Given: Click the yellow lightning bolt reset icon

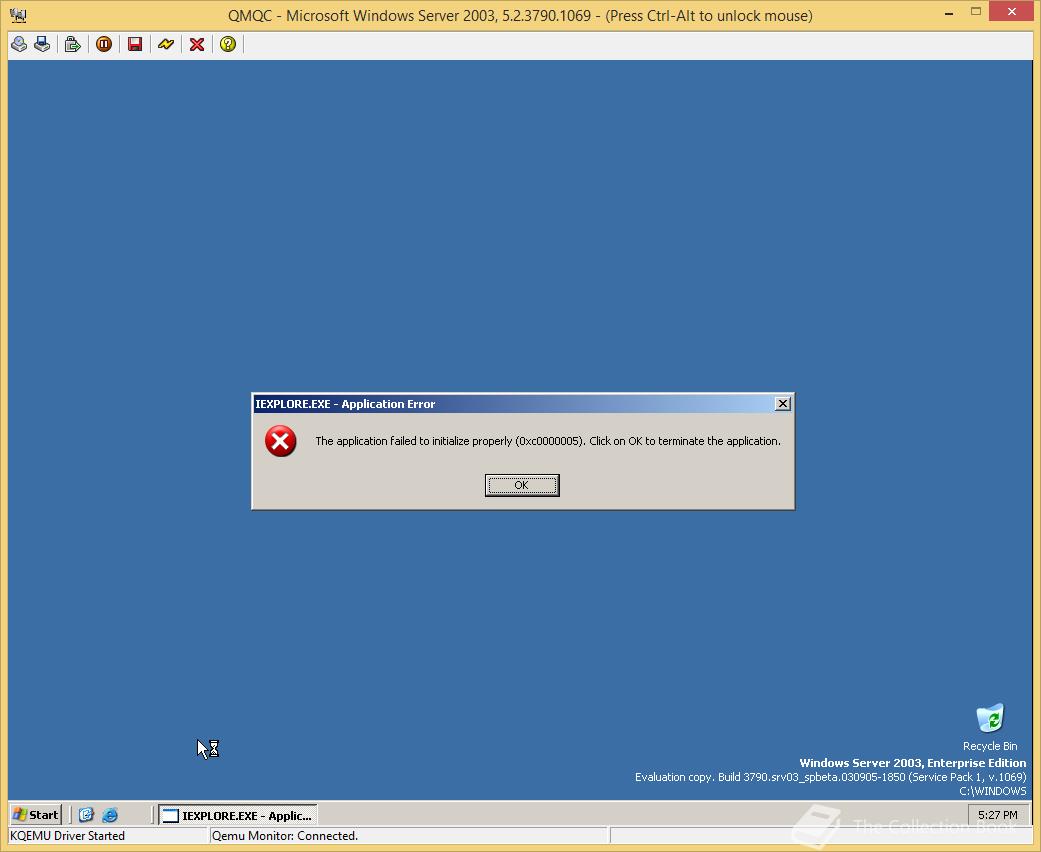Looking at the screenshot, I should coord(166,44).
